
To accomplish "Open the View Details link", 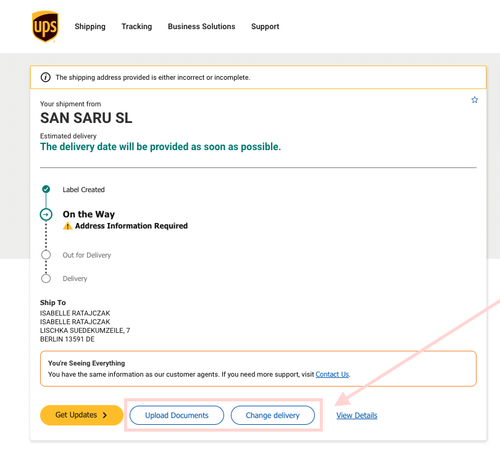I will pos(357,415).
